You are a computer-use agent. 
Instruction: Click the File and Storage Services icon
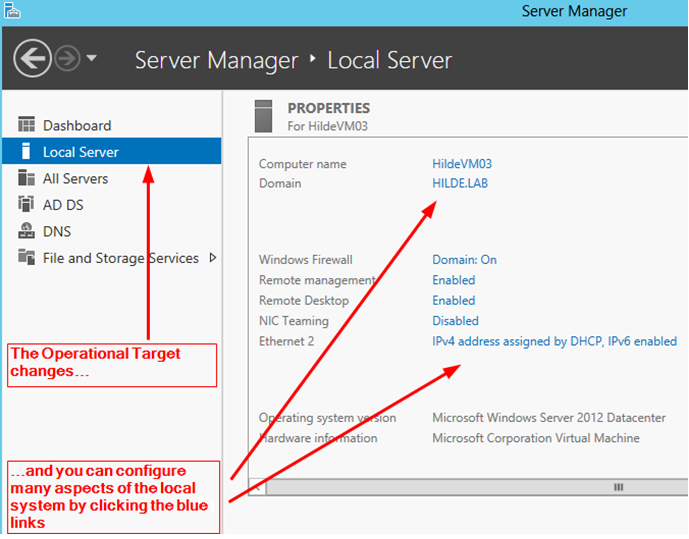pos(26,257)
